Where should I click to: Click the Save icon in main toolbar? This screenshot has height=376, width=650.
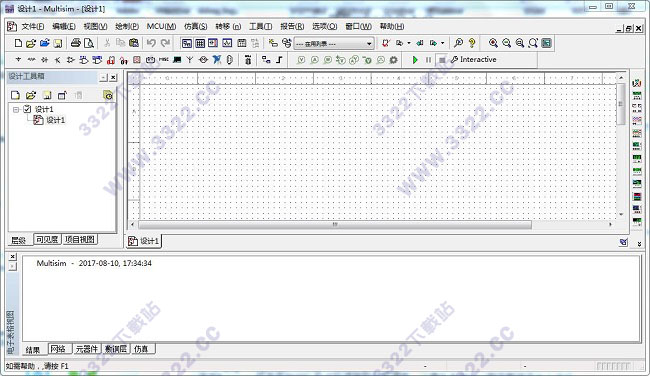pos(58,43)
